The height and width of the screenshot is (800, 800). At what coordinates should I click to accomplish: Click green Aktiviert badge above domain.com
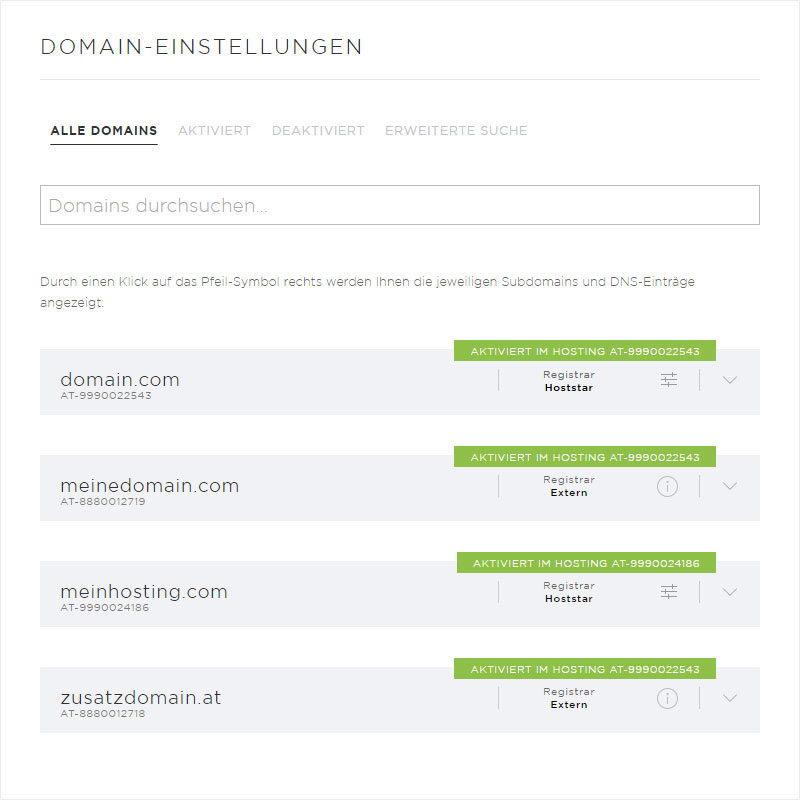point(585,351)
